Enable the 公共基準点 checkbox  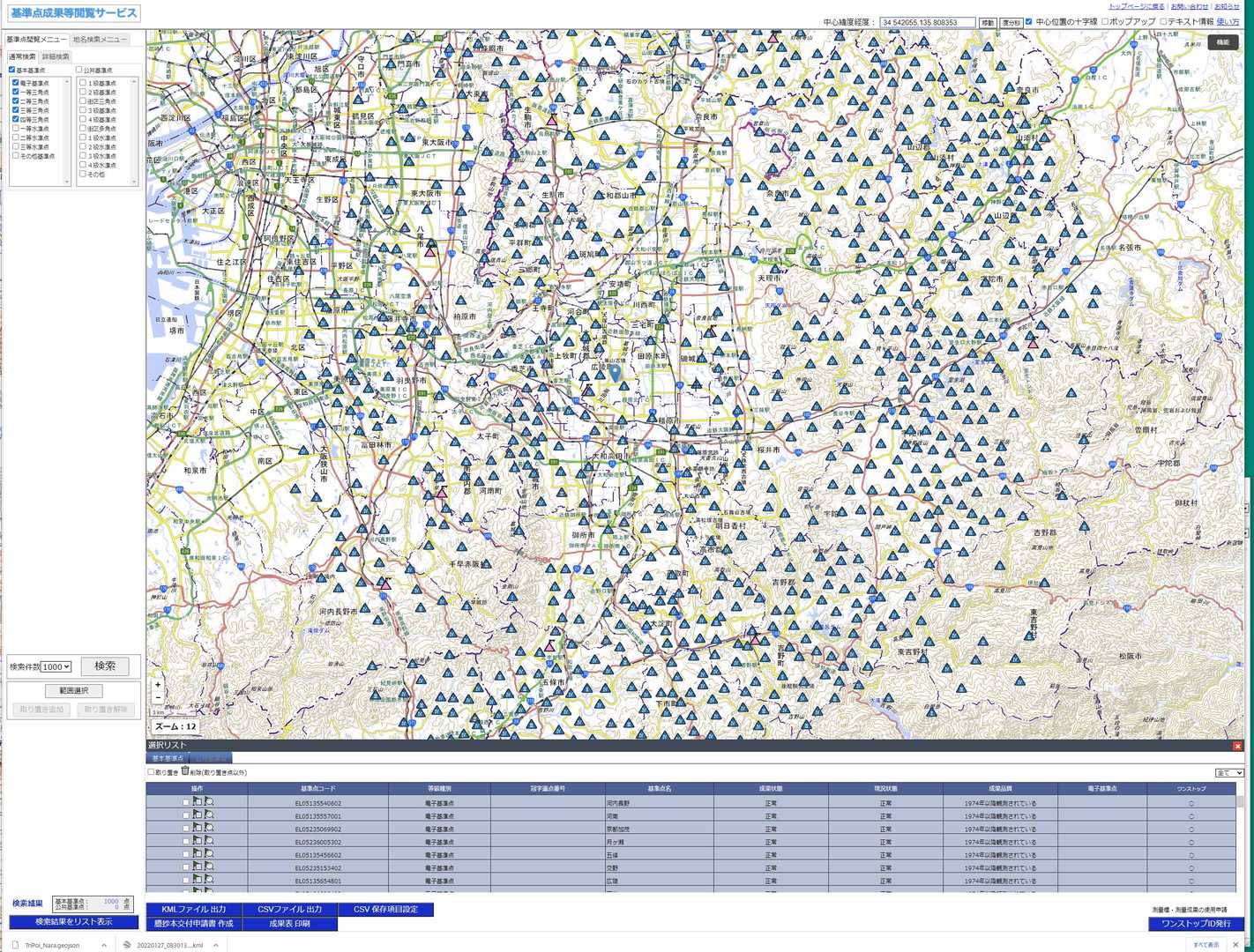point(78,71)
